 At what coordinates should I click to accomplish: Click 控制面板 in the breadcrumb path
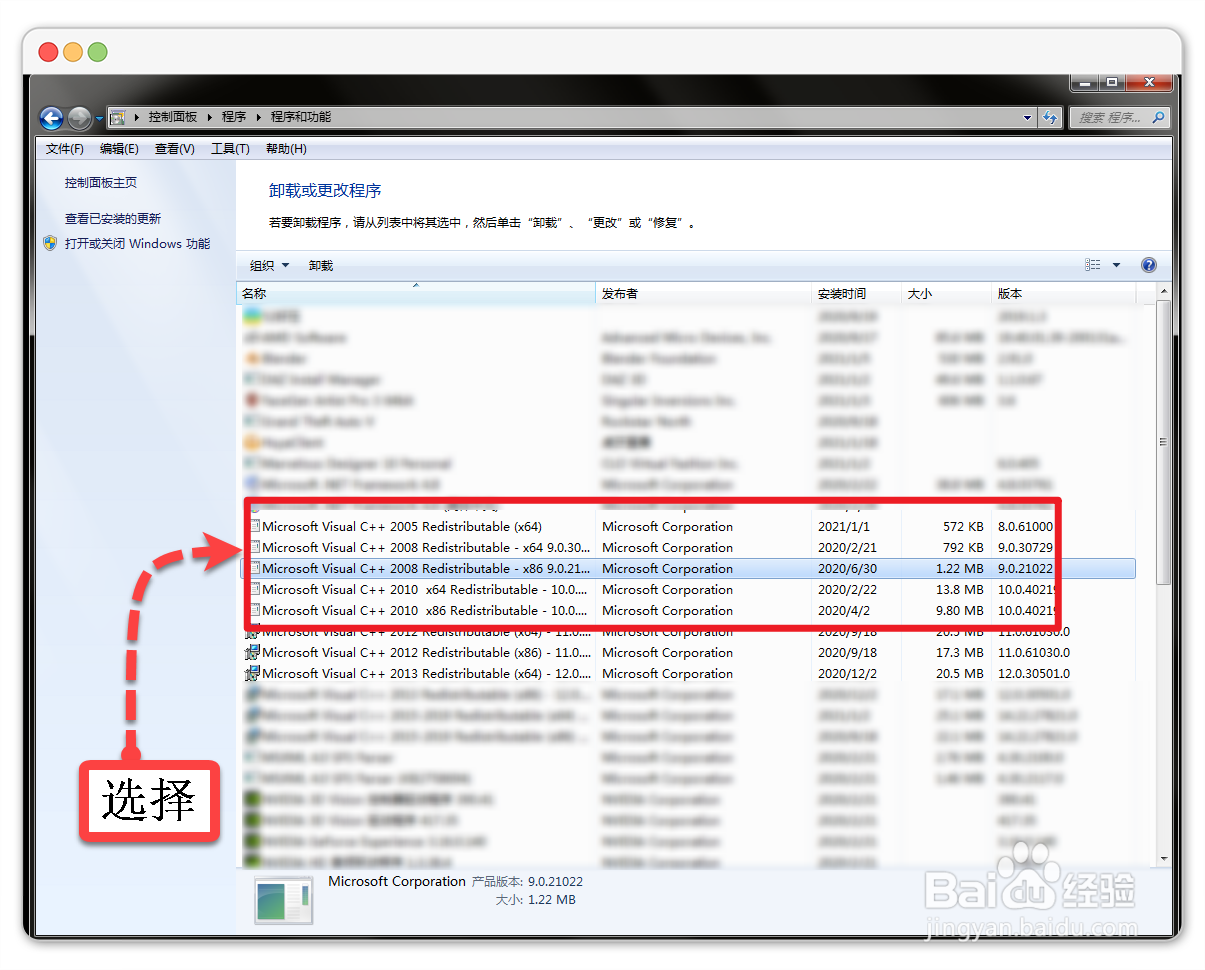click(173, 117)
